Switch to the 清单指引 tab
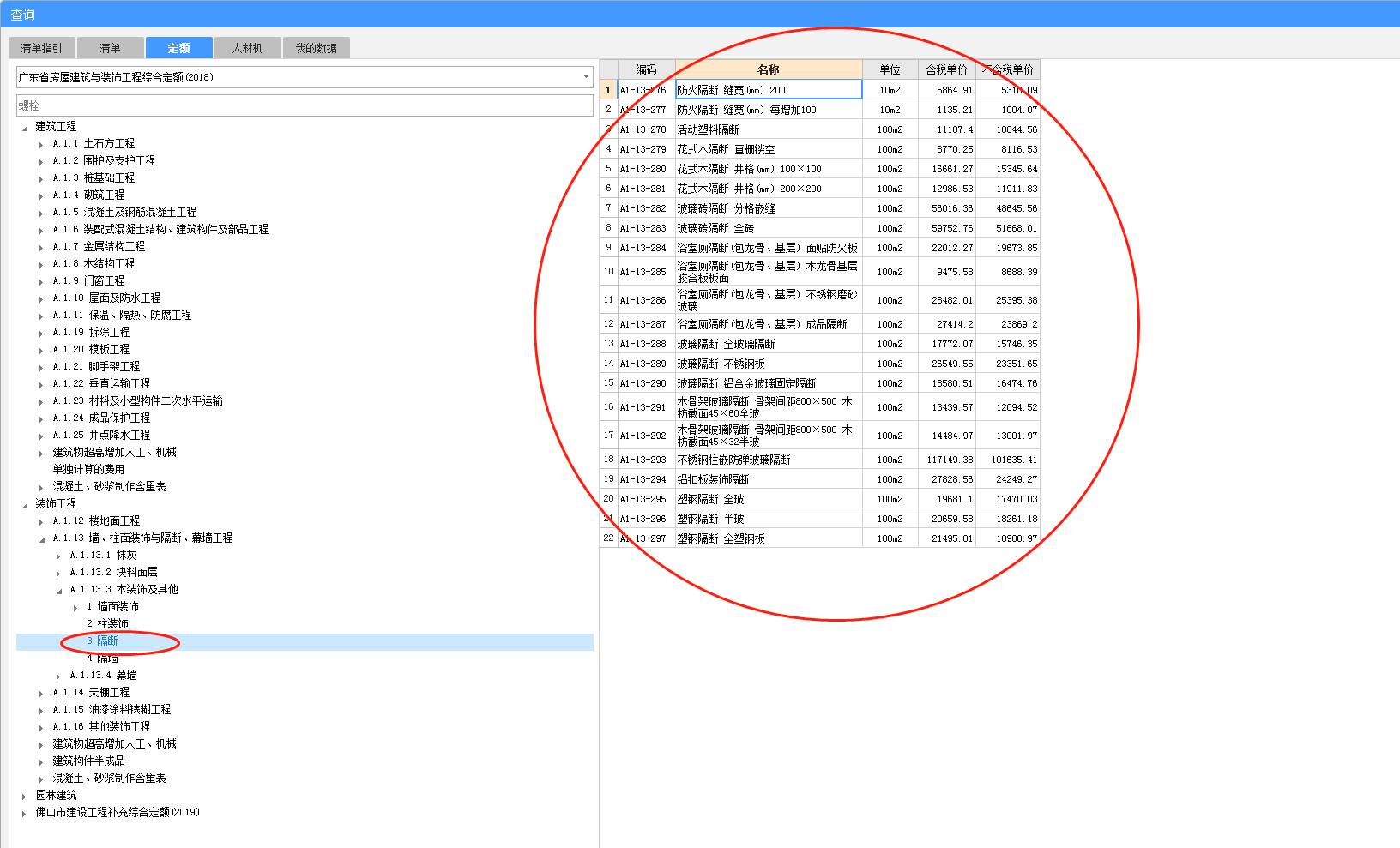Image resolution: width=1400 pixels, height=848 pixels. click(42, 48)
